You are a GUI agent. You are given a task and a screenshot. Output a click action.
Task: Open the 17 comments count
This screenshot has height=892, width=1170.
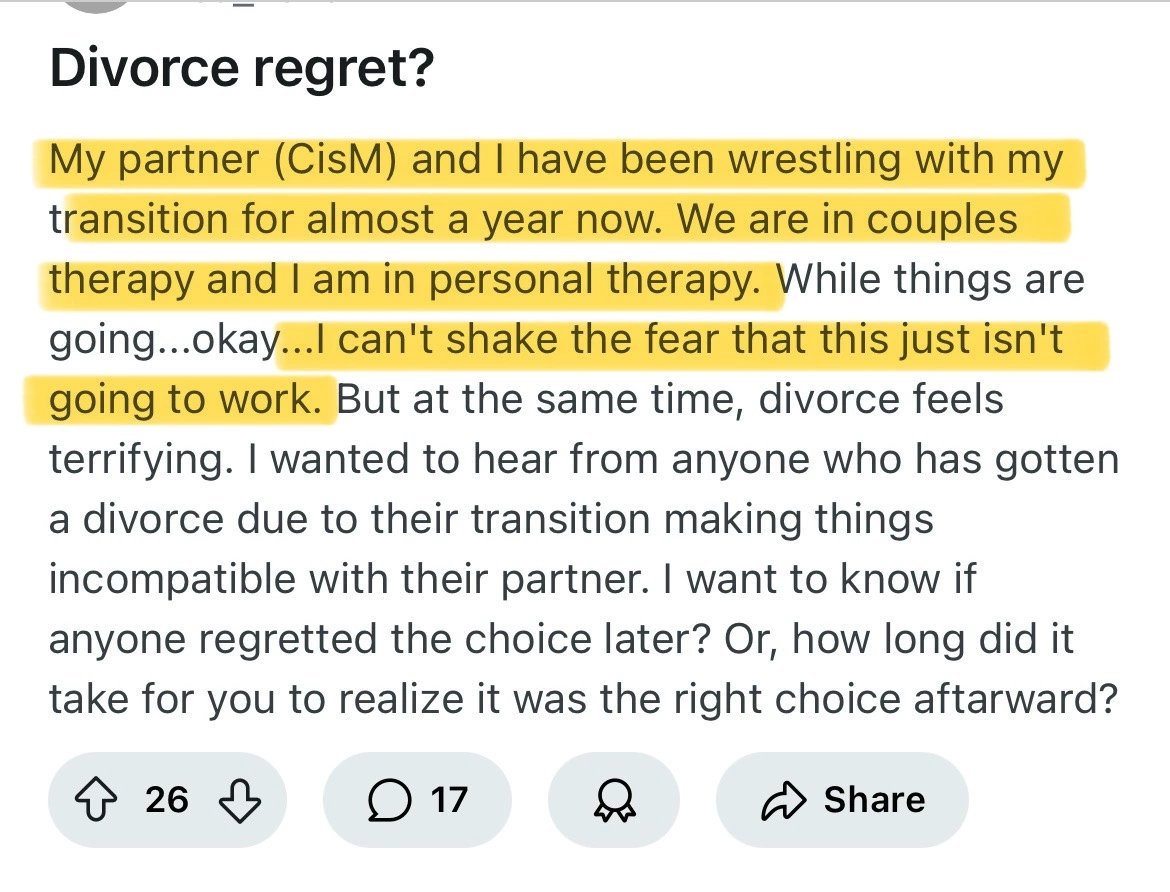pos(450,799)
